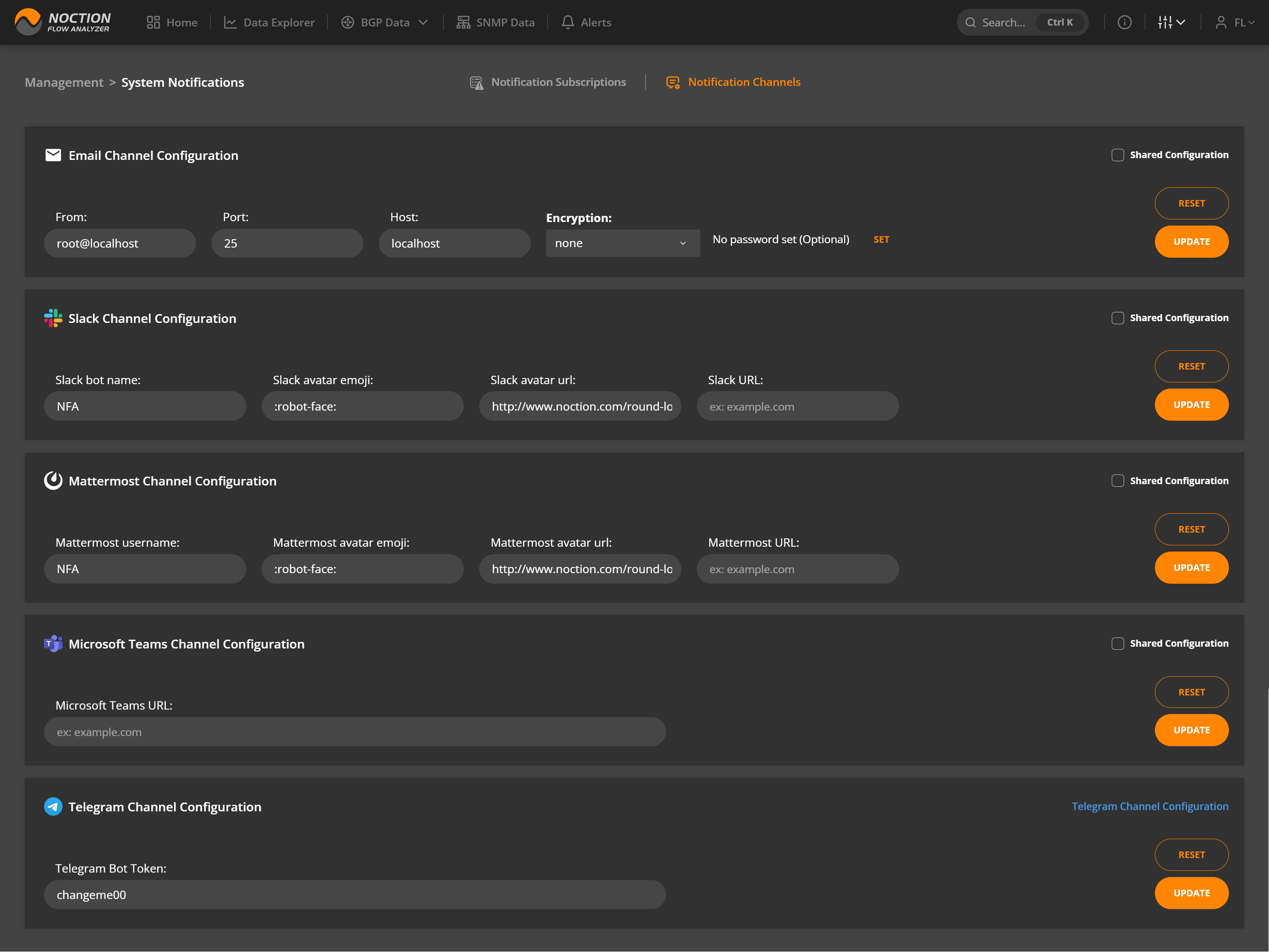
Task: Enable Shared Configuration for Microsoft Teams
Action: (1117, 643)
